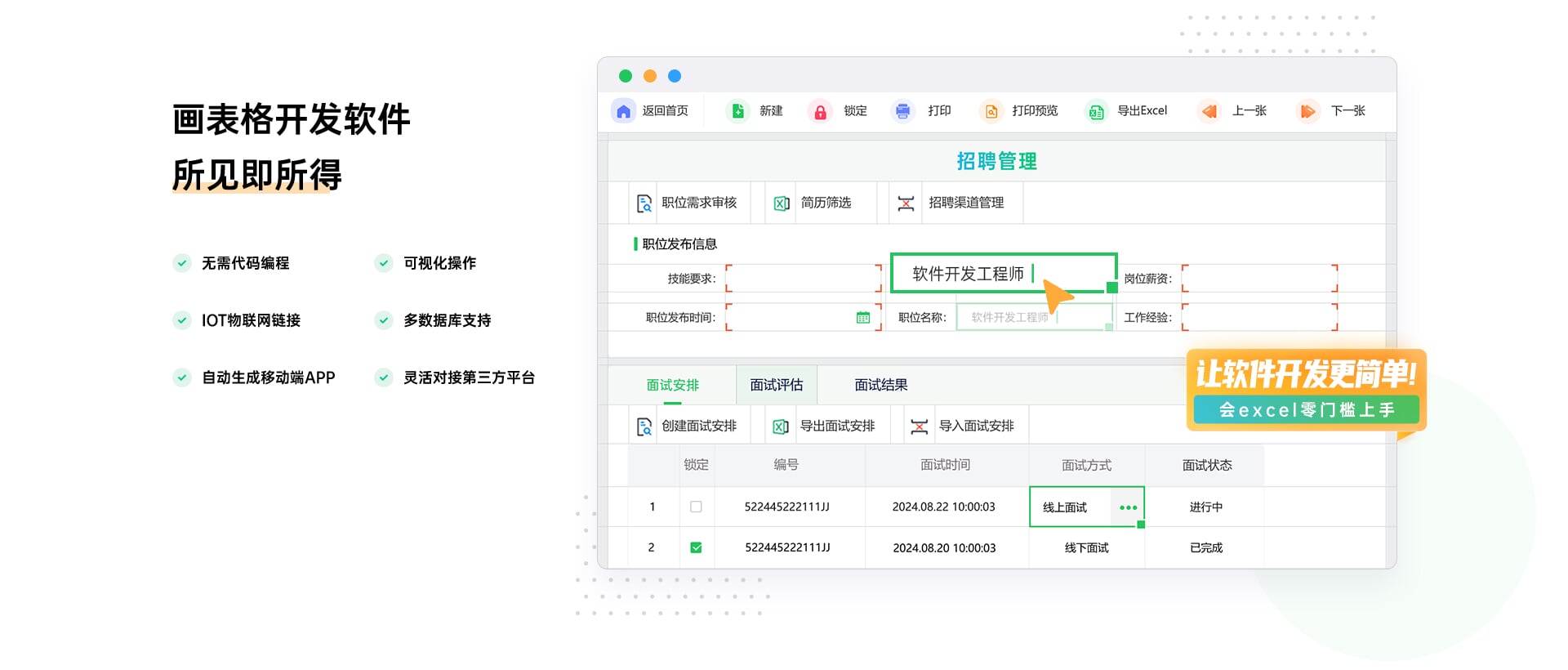Image resolution: width=1568 pixels, height=670 pixels.
Task: Click the 岗位薪资 input field
Action: tap(1259, 279)
